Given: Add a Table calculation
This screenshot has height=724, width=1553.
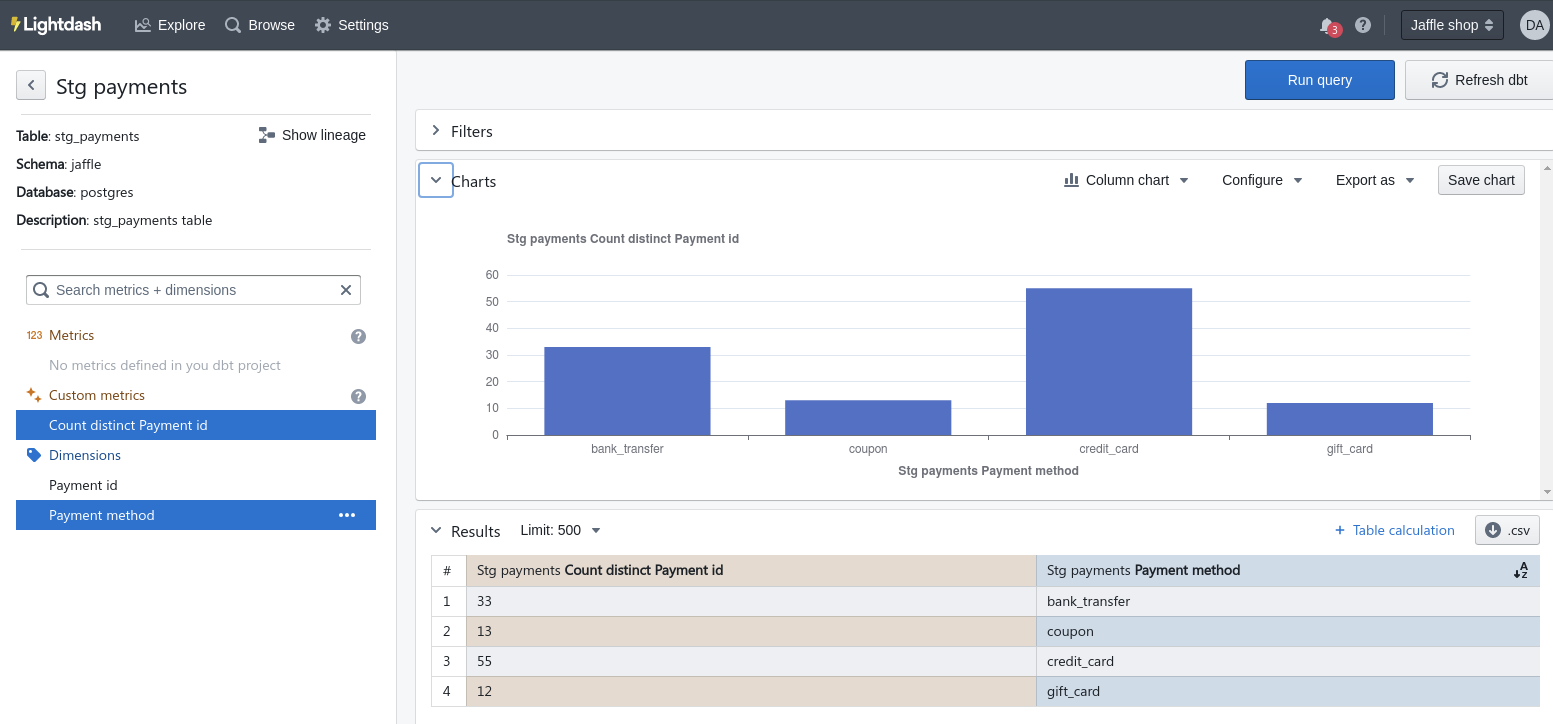Looking at the screenshot, I should 1394,530.
